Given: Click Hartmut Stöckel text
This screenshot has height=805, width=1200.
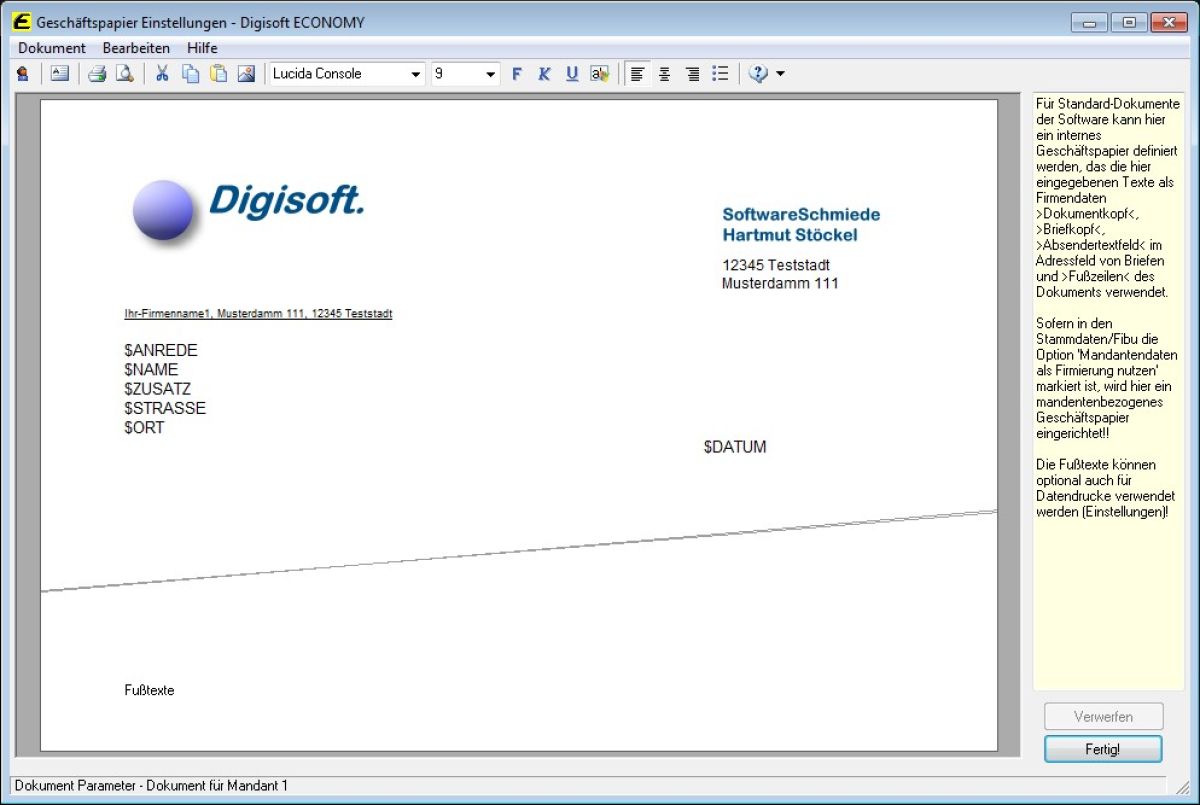Looking at the screenshot, I should [790, 235].
